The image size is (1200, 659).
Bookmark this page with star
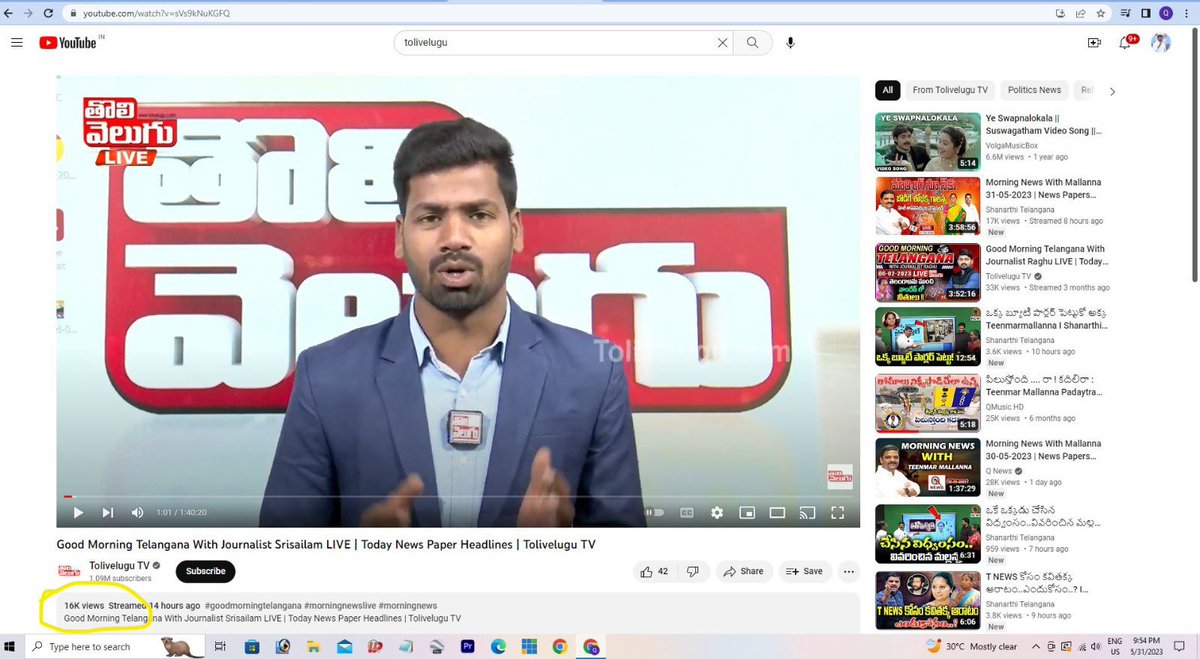click(x=1103, y=13)
